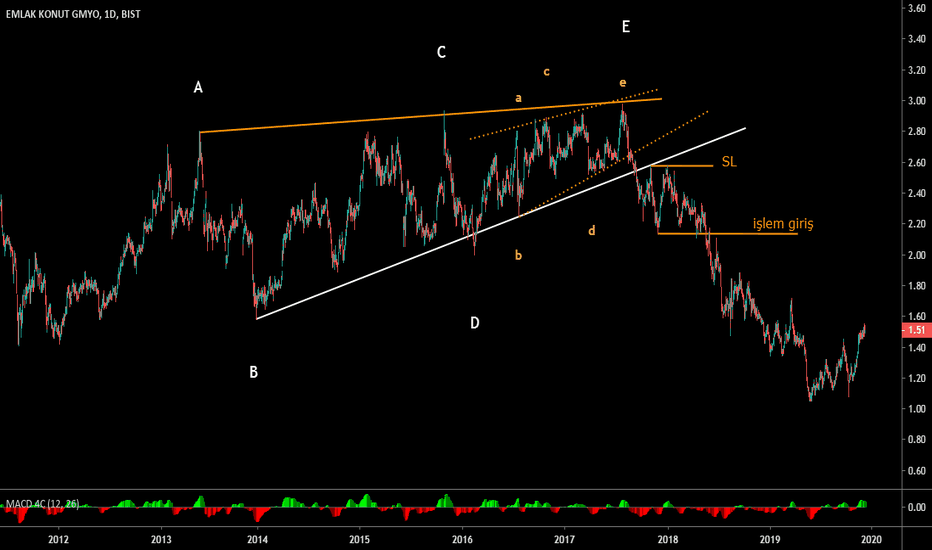Select the white wave label D
The image size is (932, 550).
(x=474, y=323)
